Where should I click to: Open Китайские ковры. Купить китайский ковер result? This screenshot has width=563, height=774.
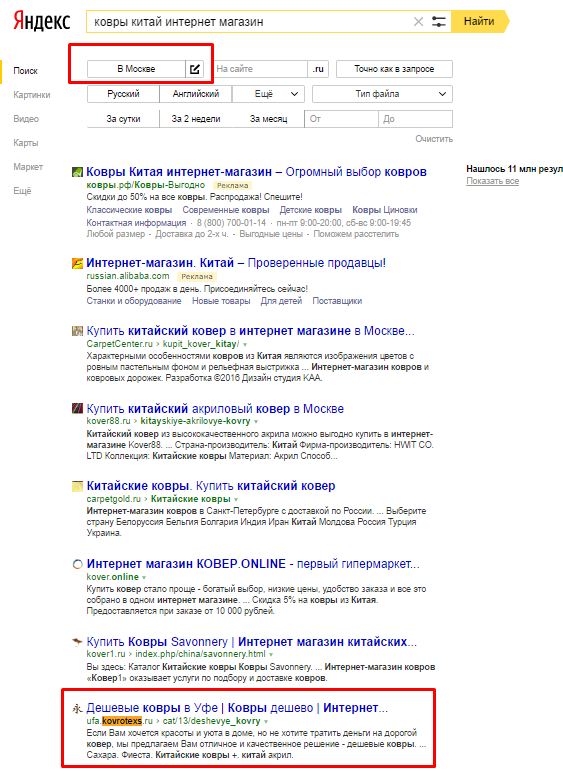[x=211, y=486]
